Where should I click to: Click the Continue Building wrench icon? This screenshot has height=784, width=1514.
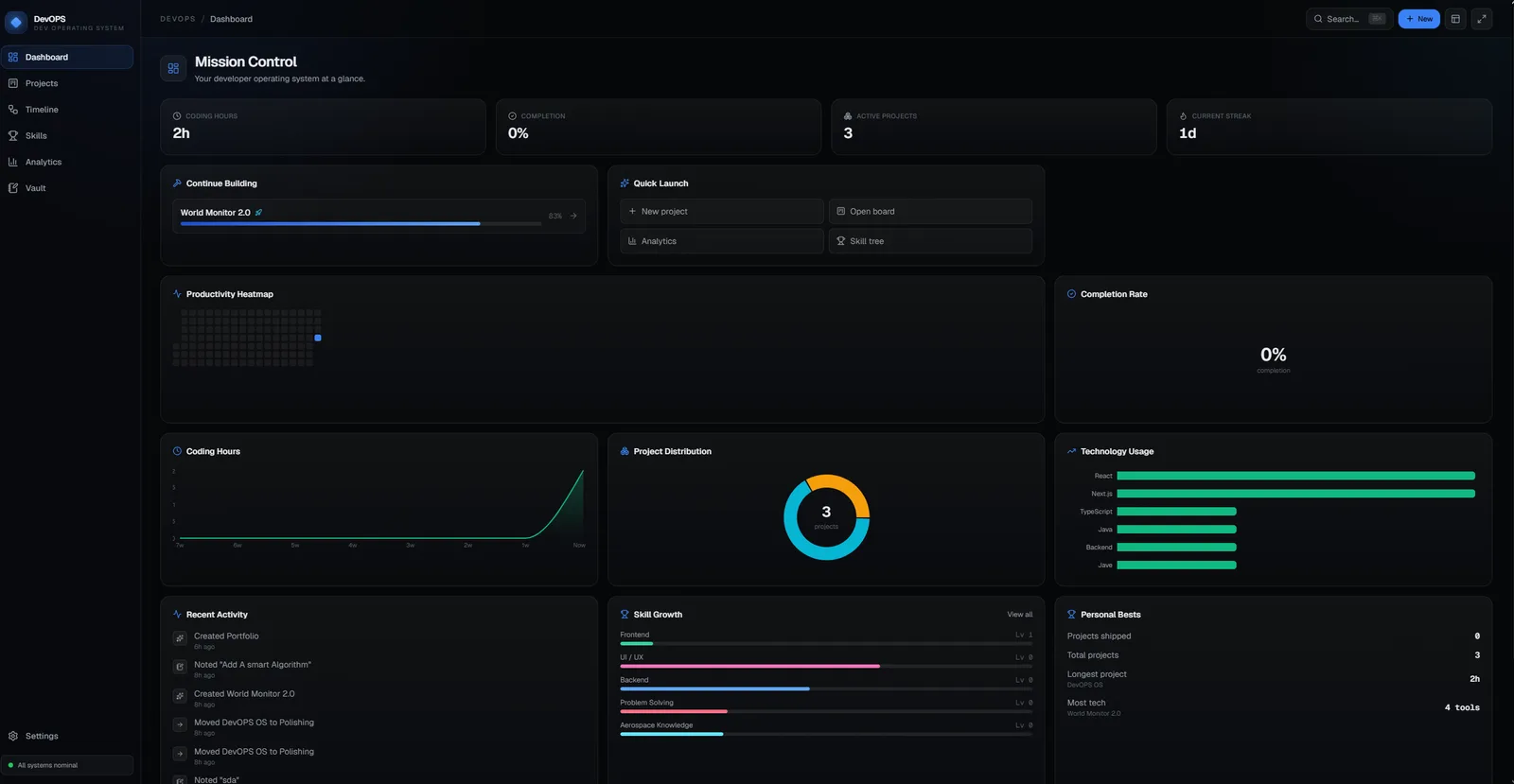point(177,183)
